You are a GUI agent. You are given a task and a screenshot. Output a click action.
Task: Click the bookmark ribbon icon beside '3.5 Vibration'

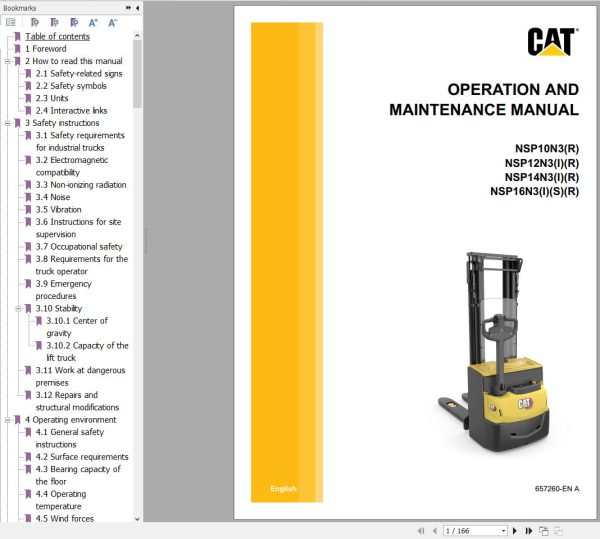click(x=28, y=210)
